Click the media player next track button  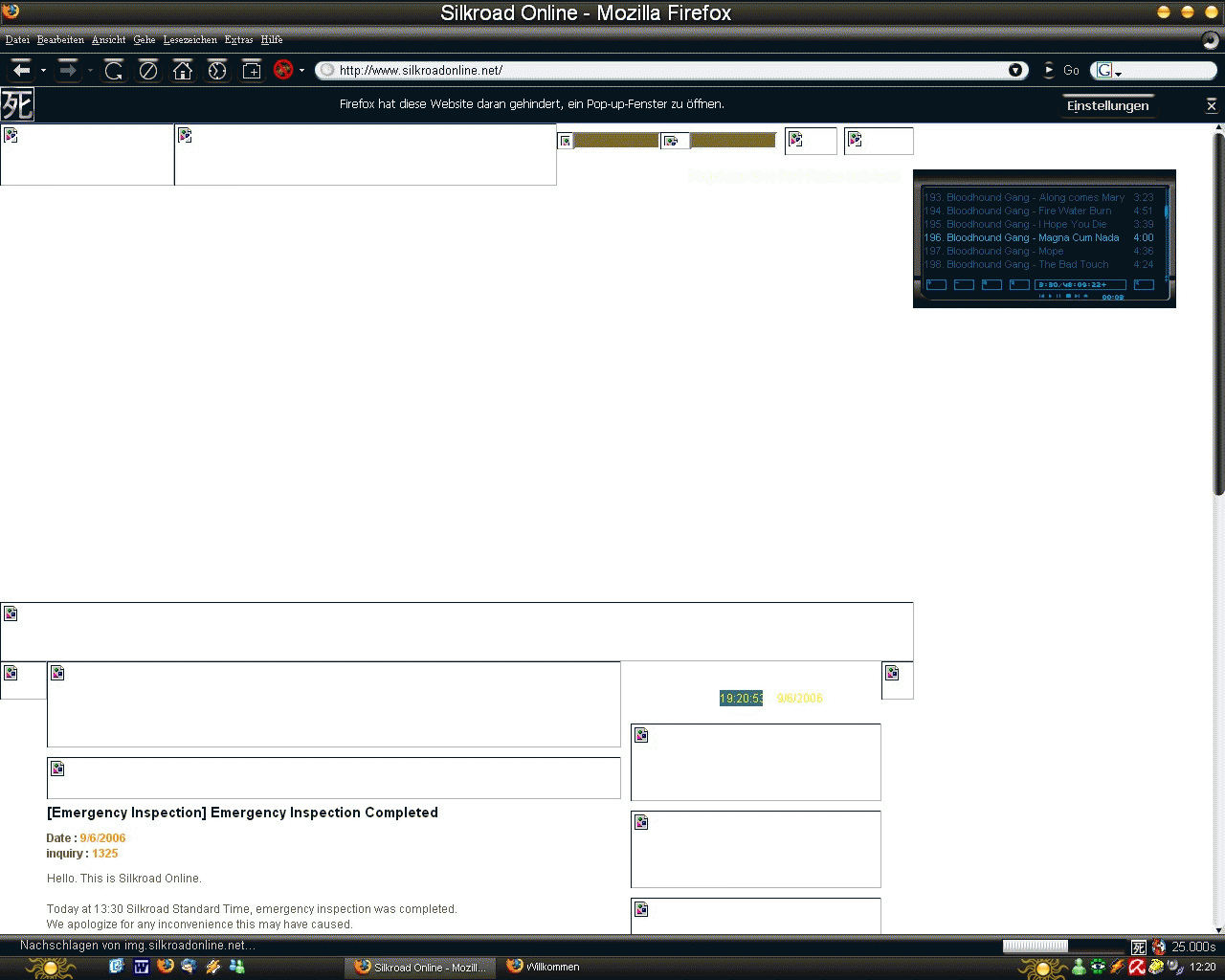(x=1077, y=296)
